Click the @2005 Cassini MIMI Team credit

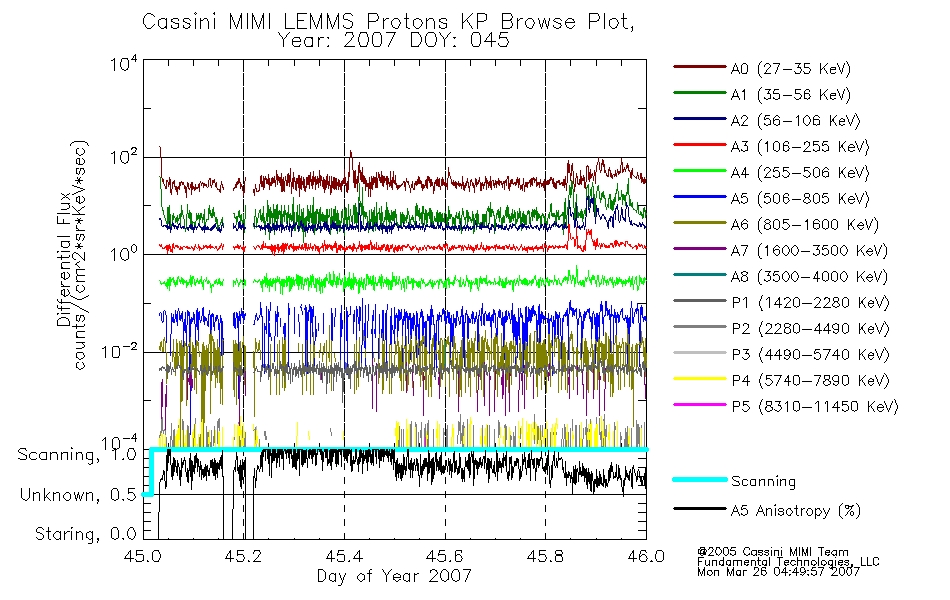[x=773, y=552]
